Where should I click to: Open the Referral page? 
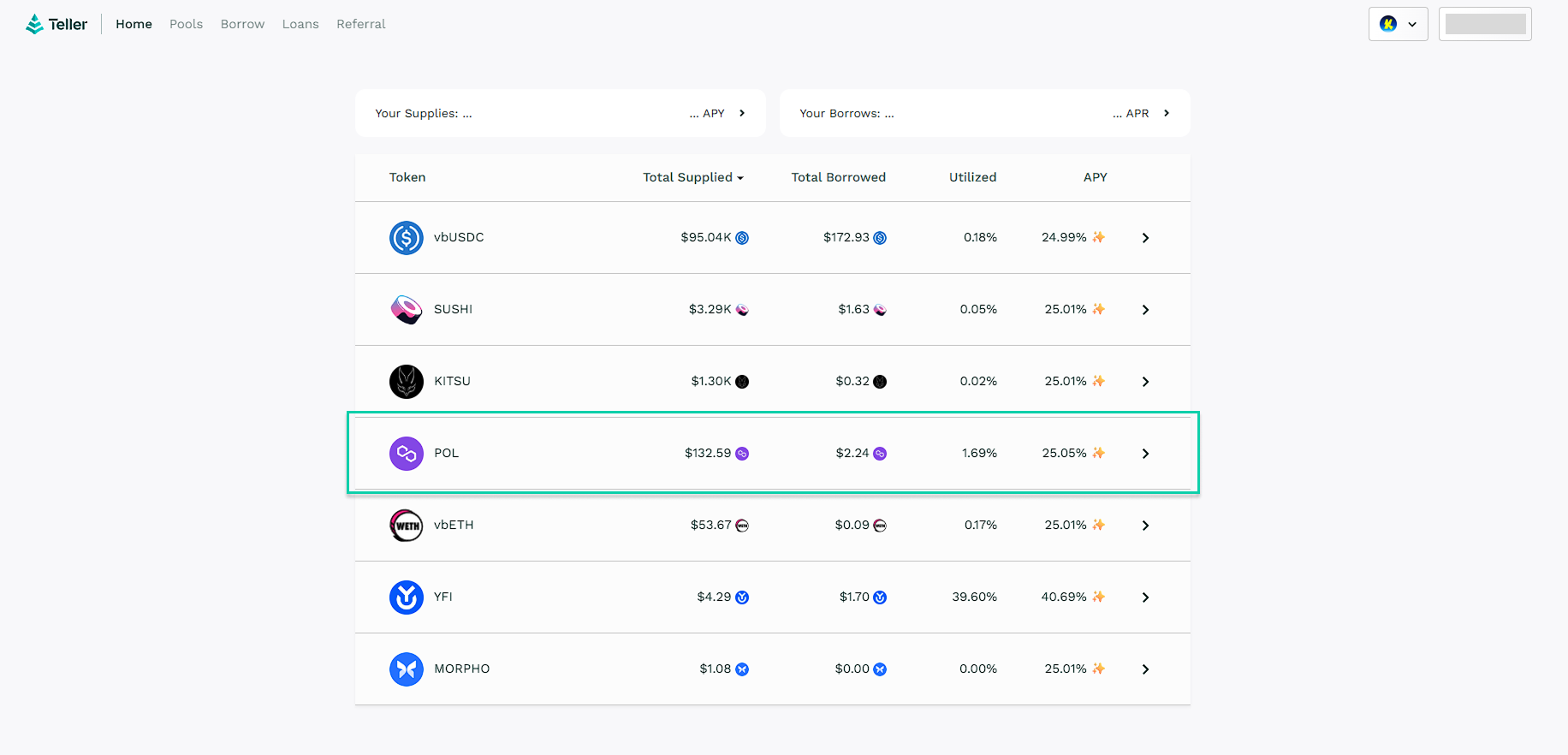[x=361, y=24]
